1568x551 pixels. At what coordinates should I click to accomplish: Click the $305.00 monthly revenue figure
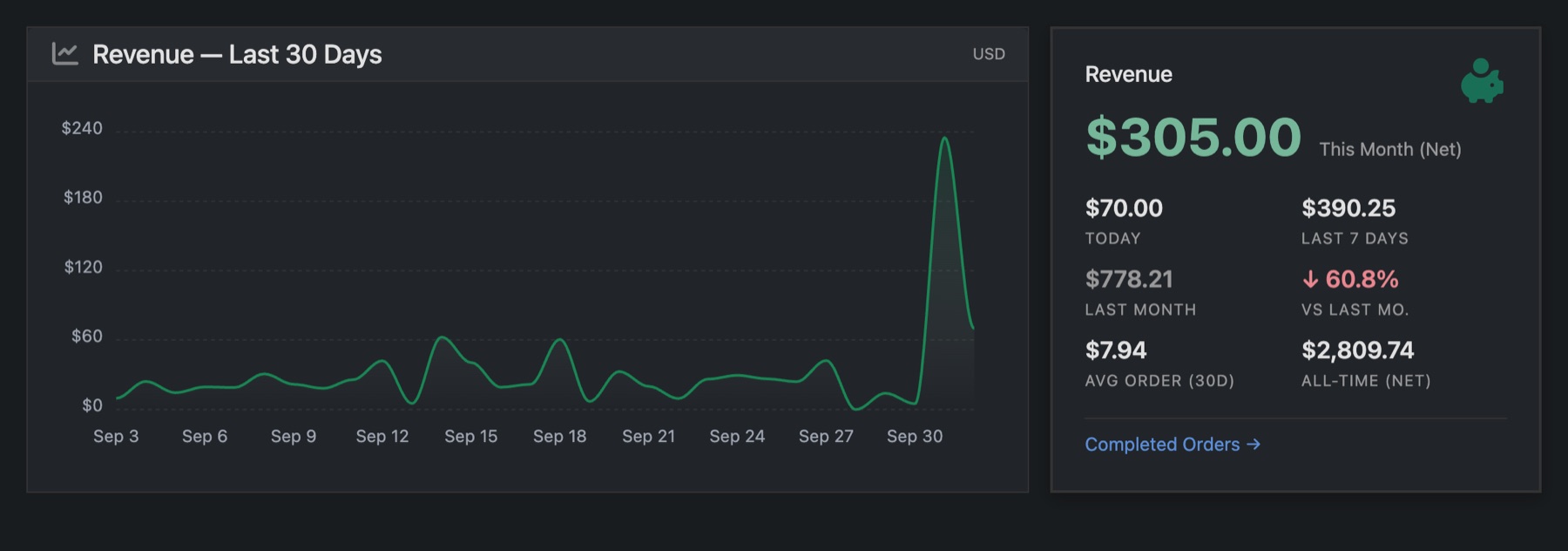[x=1193, y=138]
